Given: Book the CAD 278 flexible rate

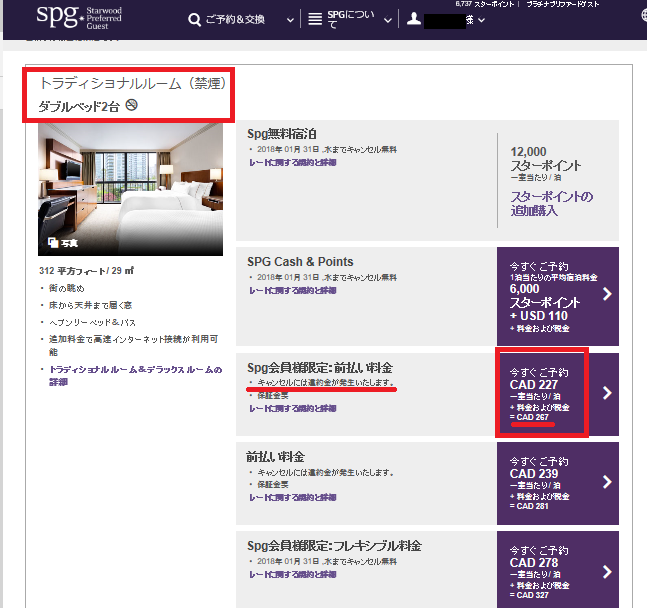Looking at the screenshot, I should pos(558,570).
